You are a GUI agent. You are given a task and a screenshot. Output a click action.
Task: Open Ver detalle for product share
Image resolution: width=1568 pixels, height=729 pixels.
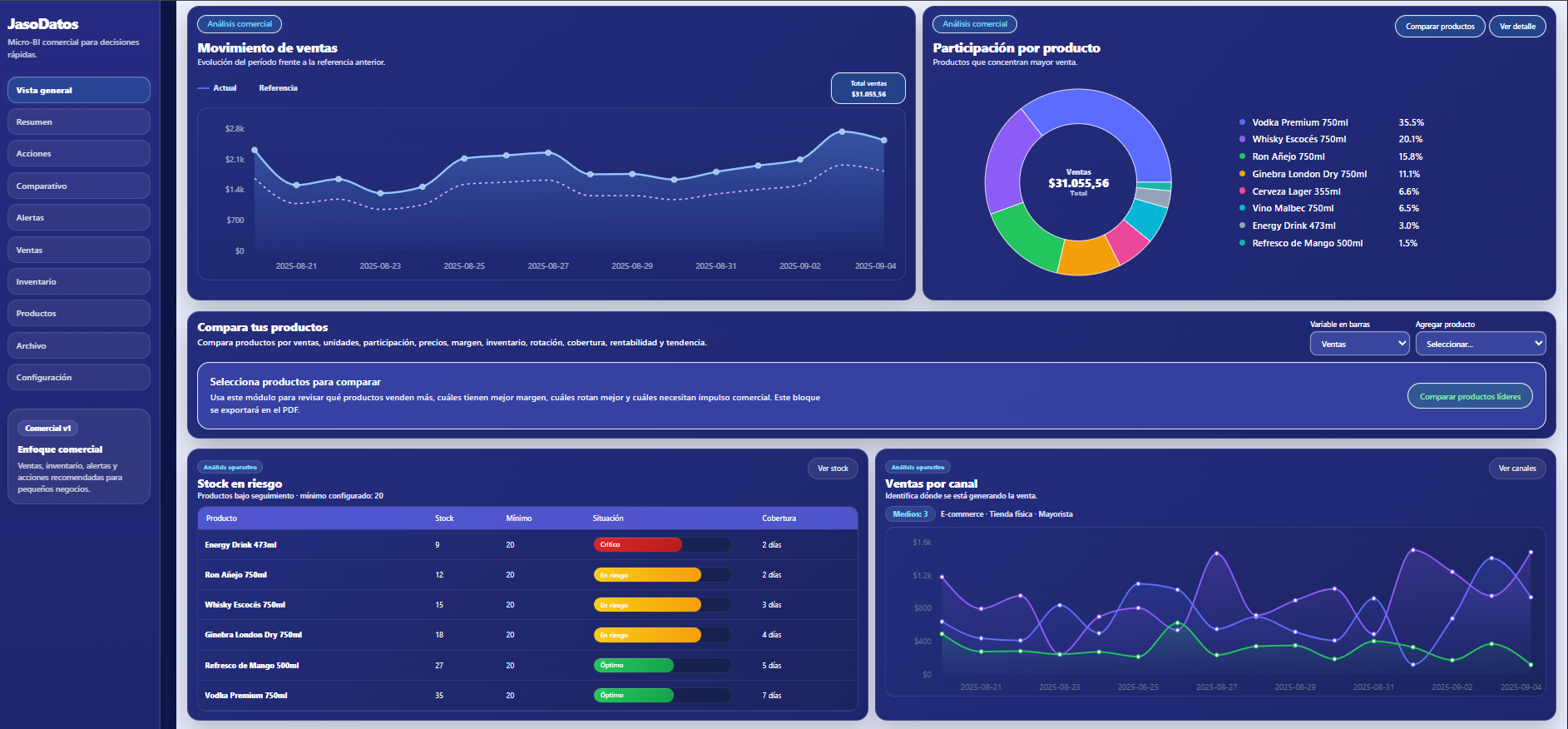1517,27
